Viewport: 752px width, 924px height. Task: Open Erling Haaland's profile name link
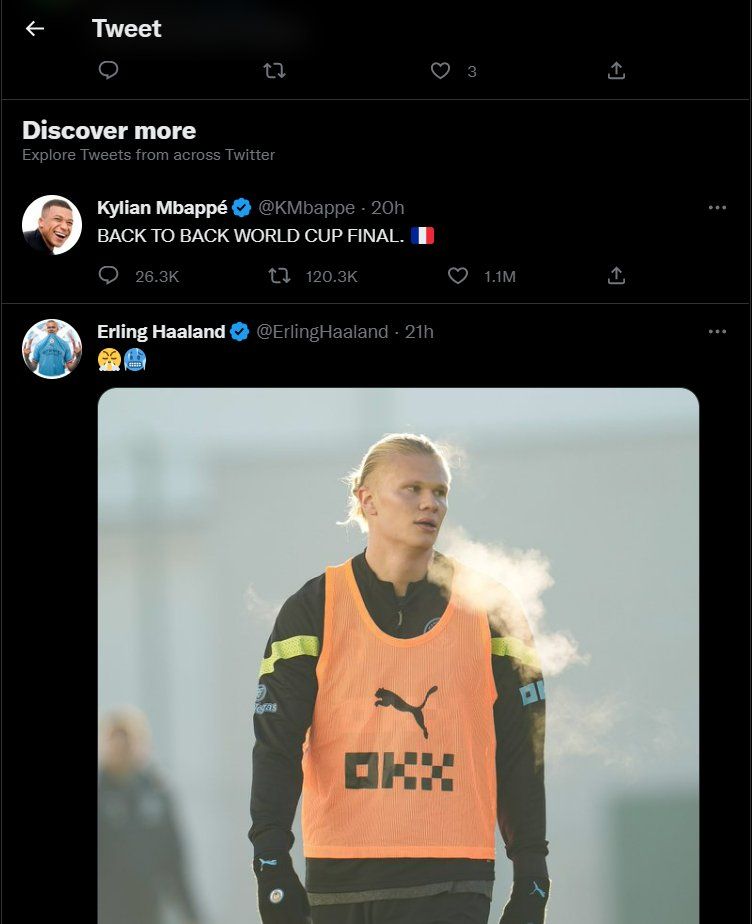coord(161,332)
